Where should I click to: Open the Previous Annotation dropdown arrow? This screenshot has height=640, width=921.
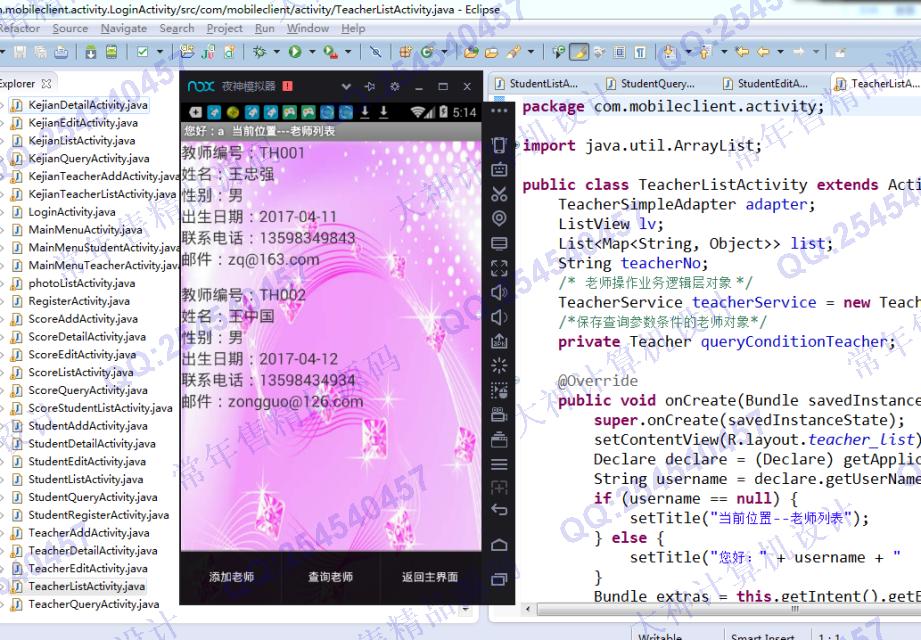(724, 52)
